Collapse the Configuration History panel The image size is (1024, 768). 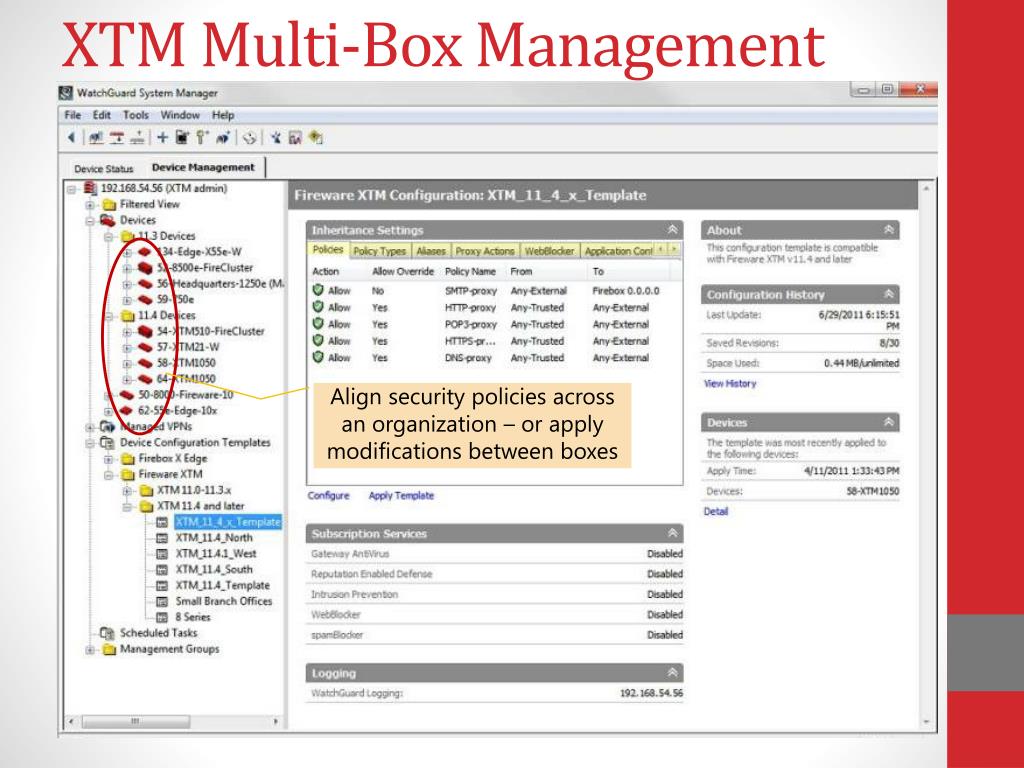888,295
